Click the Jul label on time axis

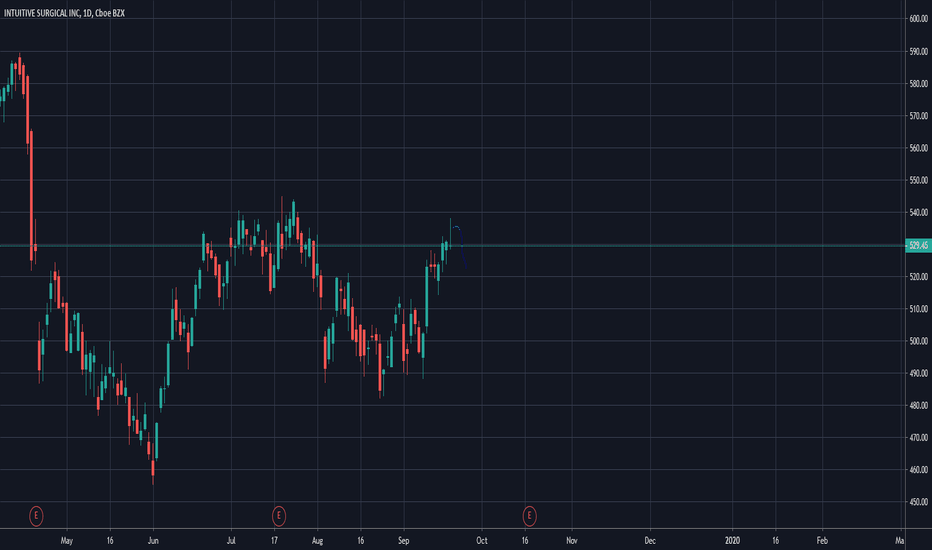pyautogui.click(x=231, y=540)
